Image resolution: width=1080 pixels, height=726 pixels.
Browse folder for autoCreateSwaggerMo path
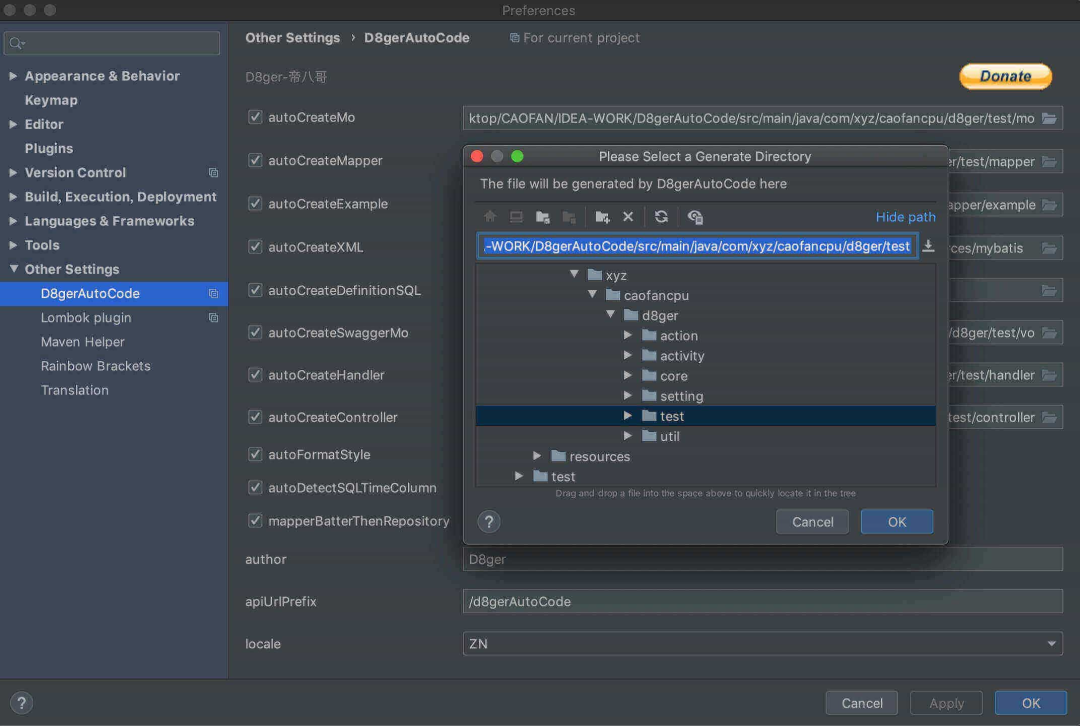[x=1049, y=333]
